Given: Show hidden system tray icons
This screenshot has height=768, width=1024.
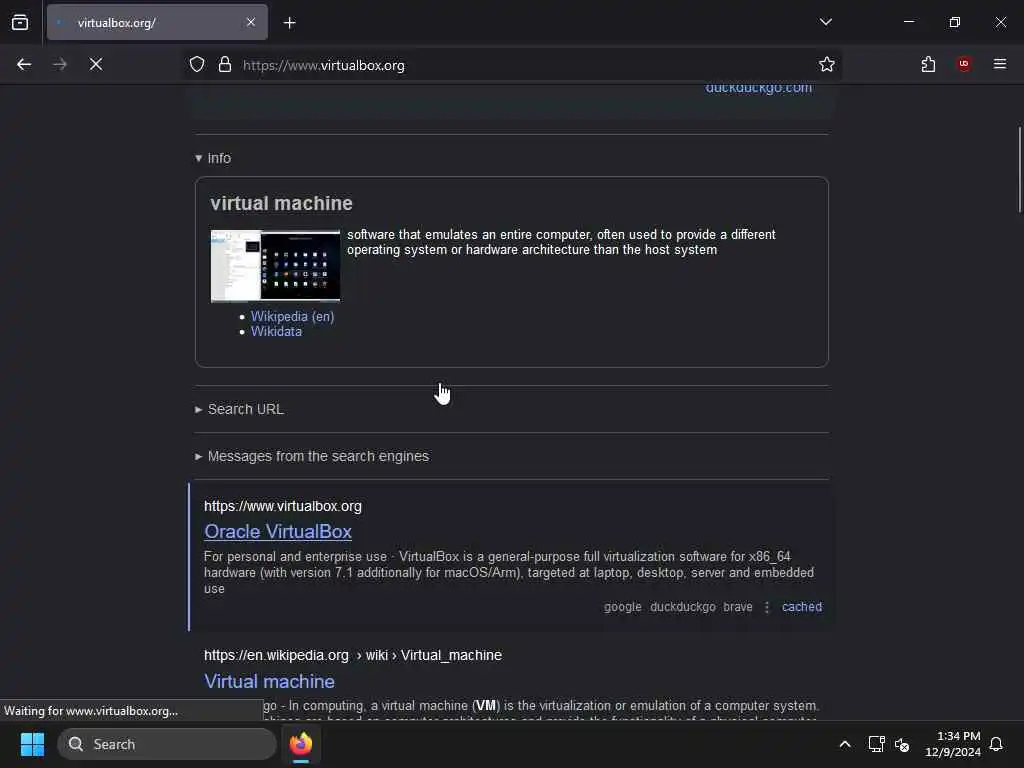Looking at the screenshot, I should click(844, 744).
